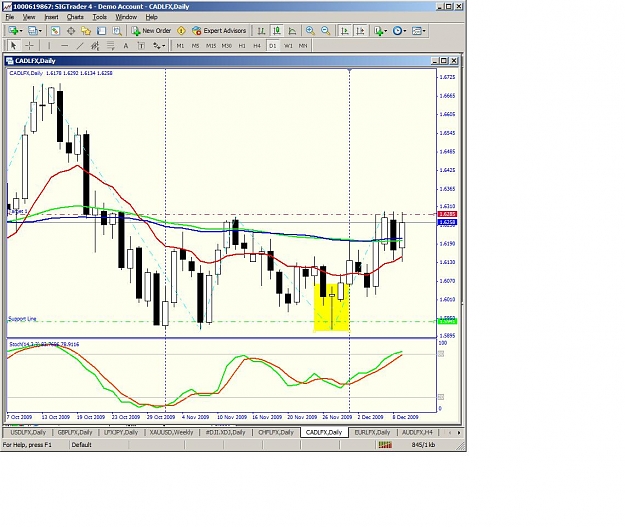Open the Navigator folder-star icon
The height and width of the screenshot is (527, 625).
click(86, 31)
